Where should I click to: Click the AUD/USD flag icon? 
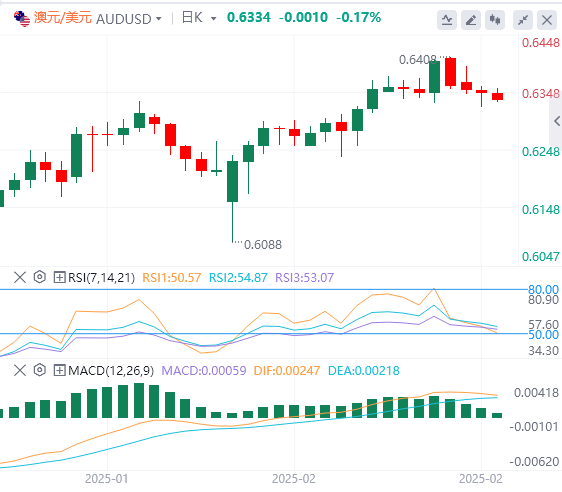22,19
